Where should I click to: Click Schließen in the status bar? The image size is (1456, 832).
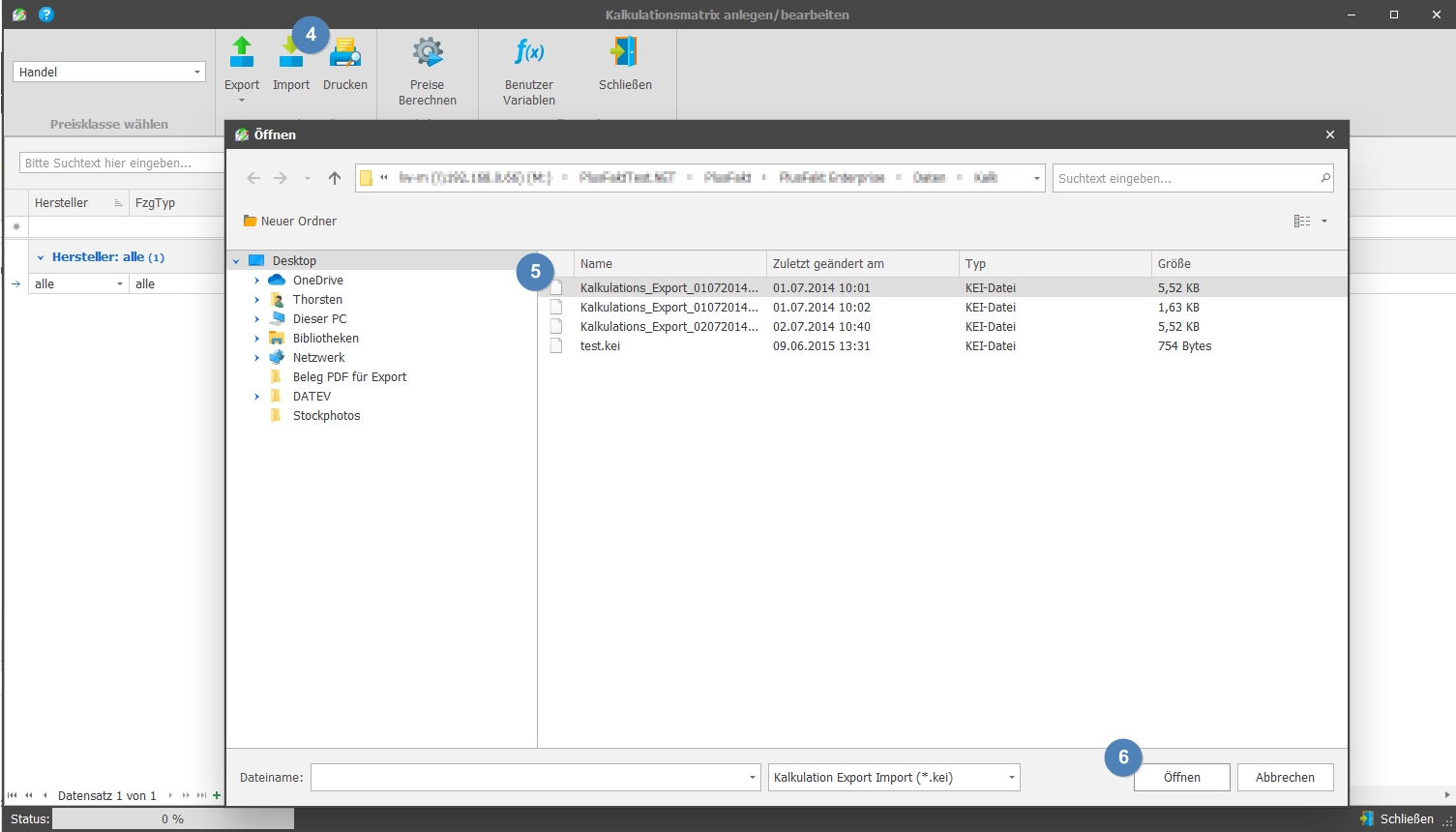[1397, 818]
